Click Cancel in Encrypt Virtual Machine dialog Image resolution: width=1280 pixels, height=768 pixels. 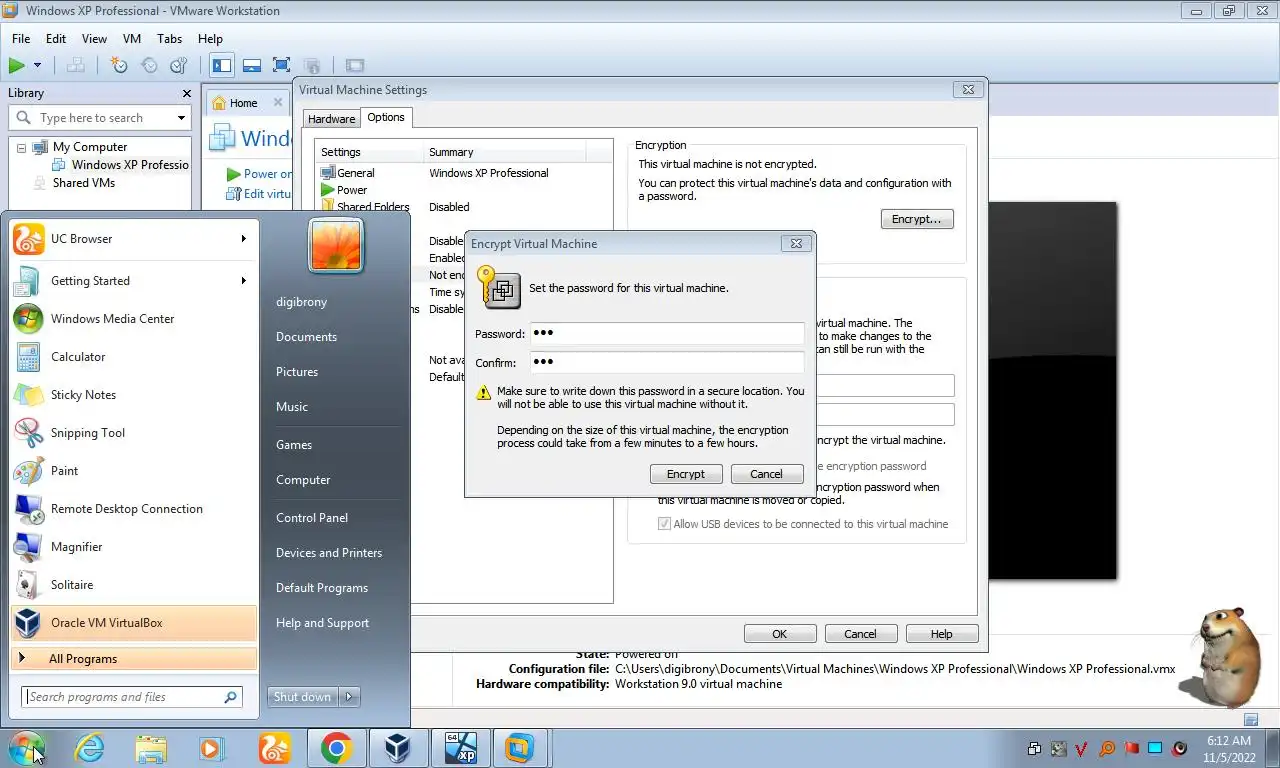pos(766,474)
